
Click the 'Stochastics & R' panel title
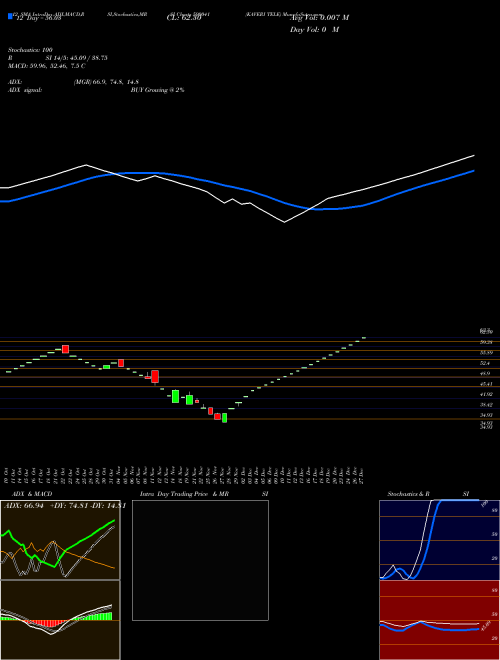409,494
